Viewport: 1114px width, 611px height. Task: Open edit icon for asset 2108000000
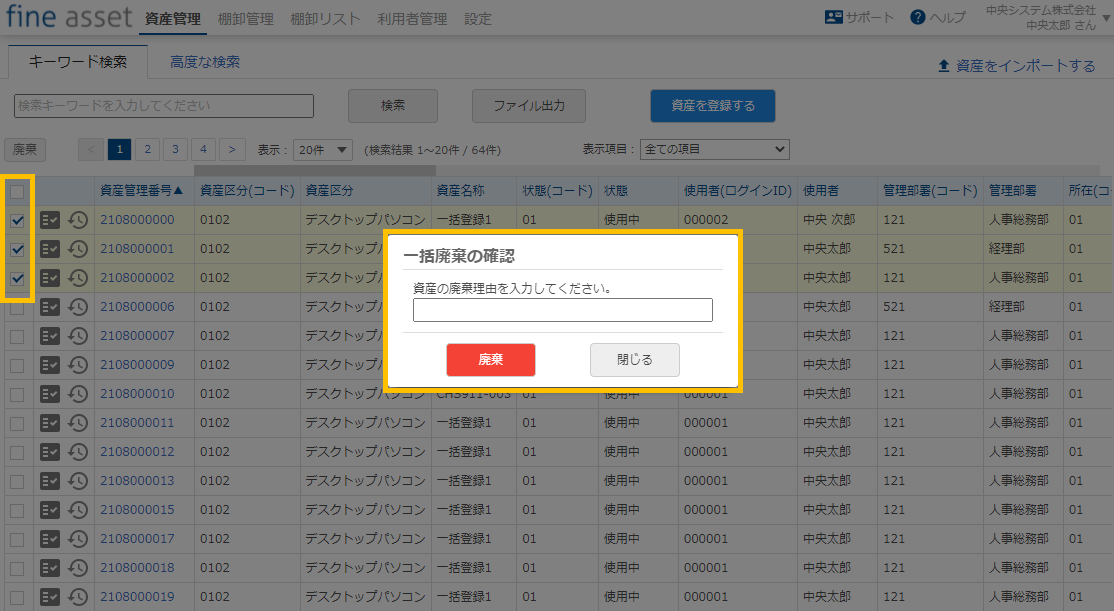click(x=50, y=220)
